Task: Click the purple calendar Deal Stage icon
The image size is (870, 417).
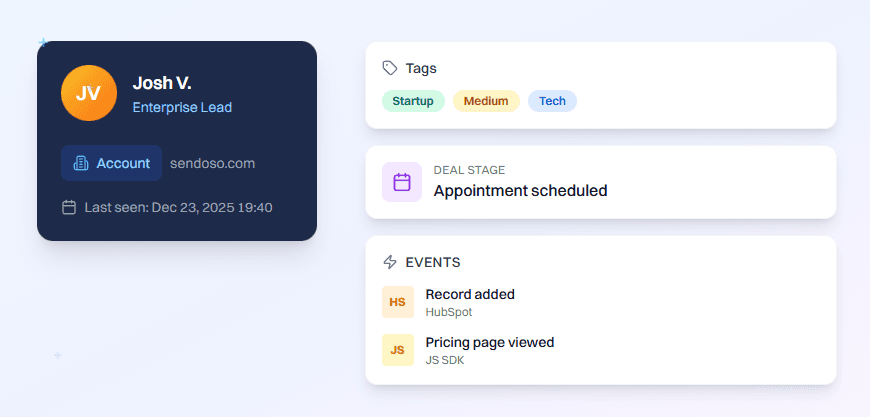Action: [x=402, y=182]
